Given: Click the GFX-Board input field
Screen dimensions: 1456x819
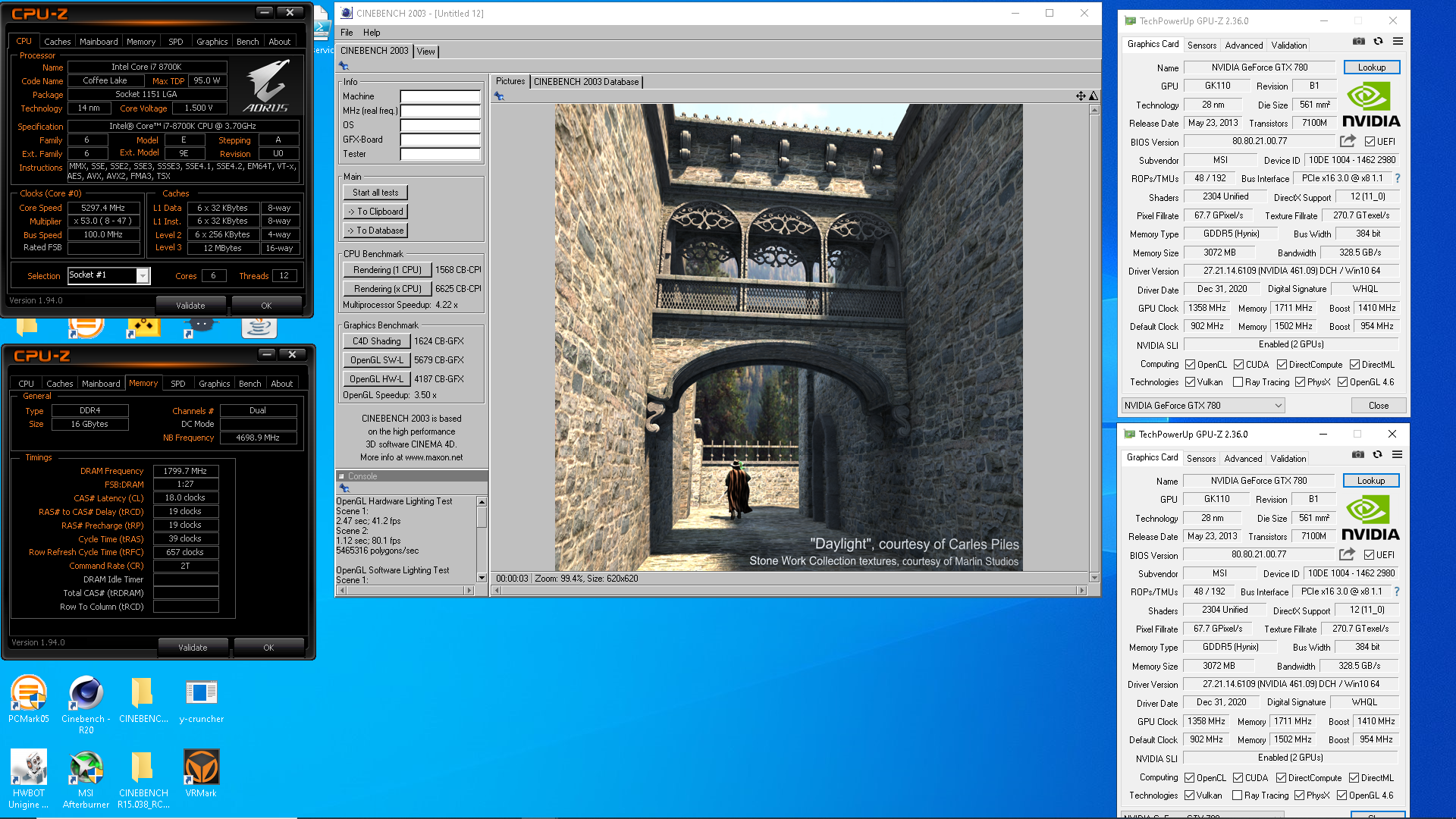Looking at the screenshot, I should 440,140.
